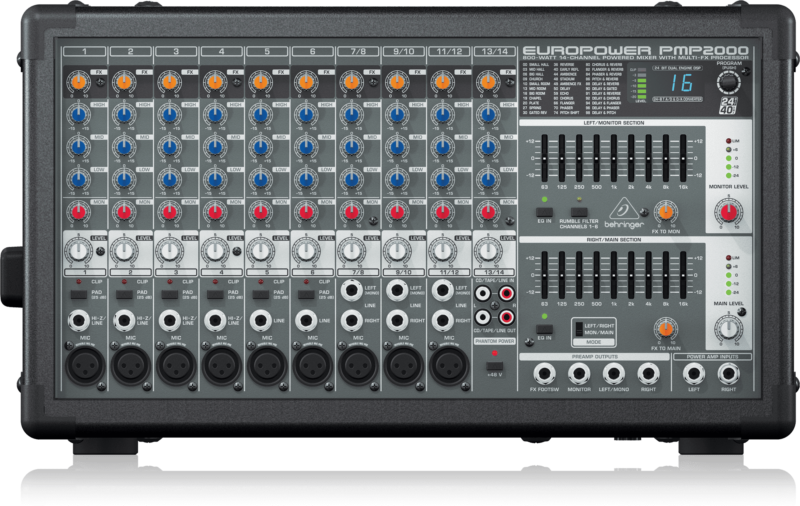Click channel 9/10 MID EQ knob
The height and width of the screenshot is (506, 800).
pos(396,147)
